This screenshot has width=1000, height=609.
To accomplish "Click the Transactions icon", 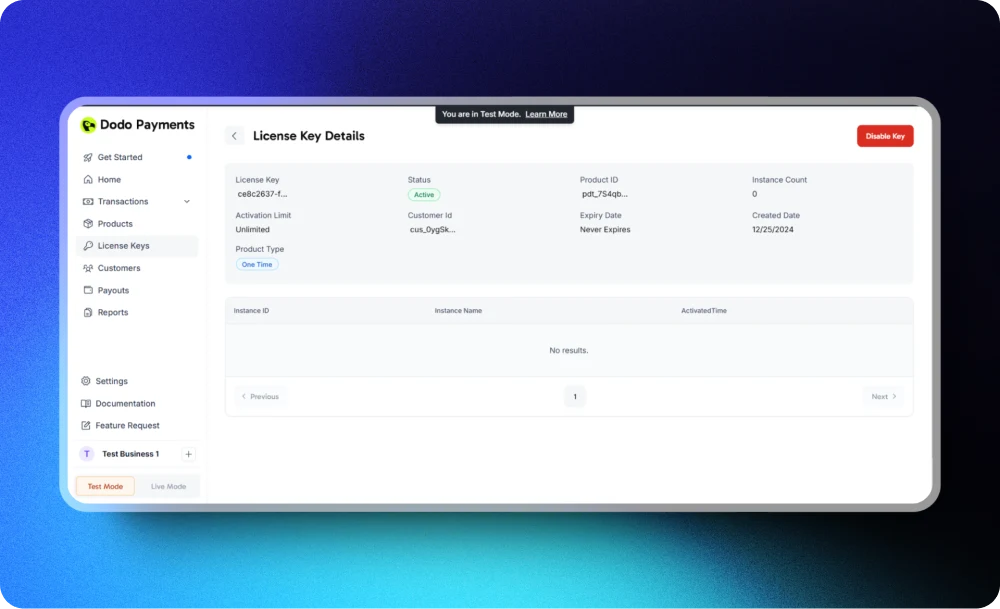I will tap(87, 201).
